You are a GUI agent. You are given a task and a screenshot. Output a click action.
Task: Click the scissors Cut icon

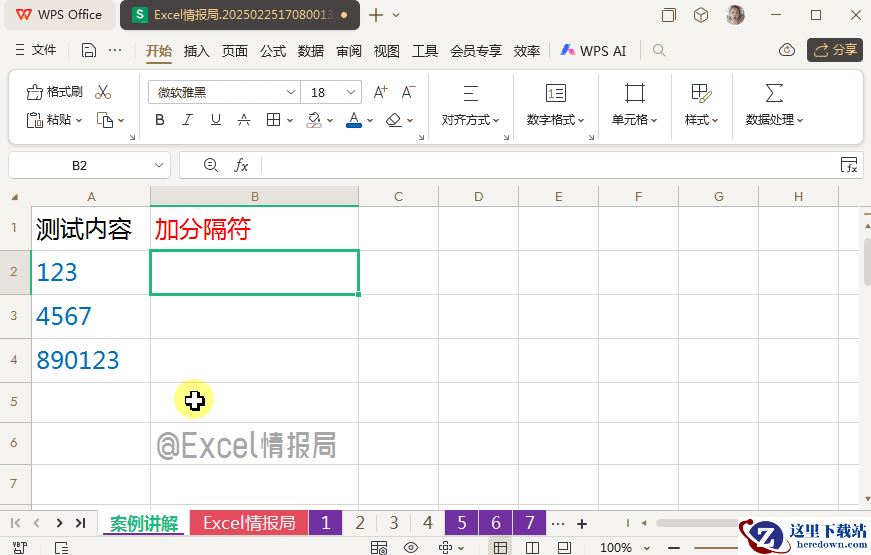pyautogui.click(x=103, y=92)
